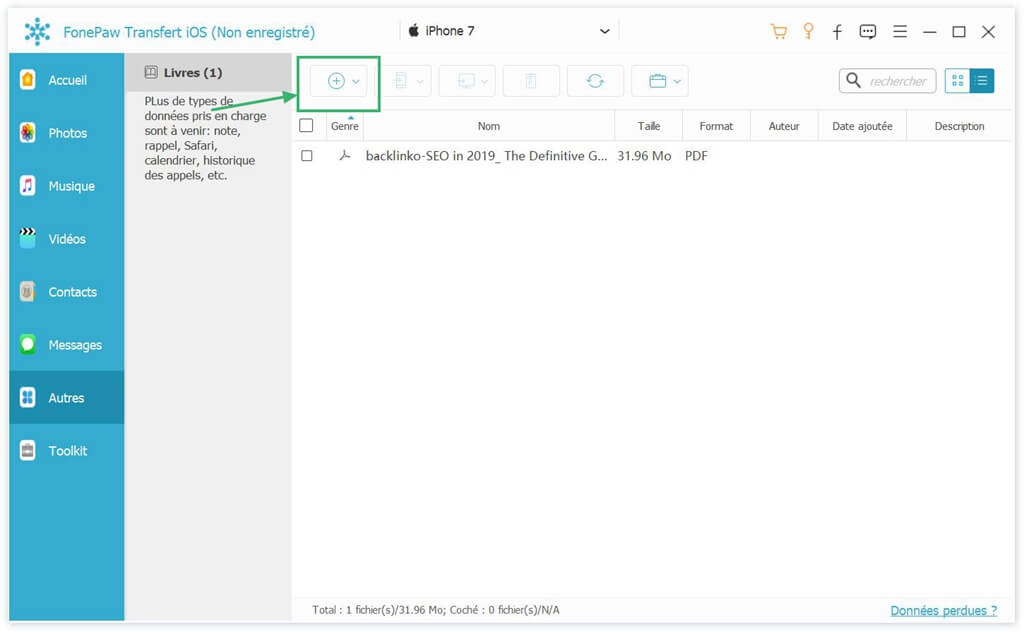This screenshot has width=1024, height=632.
Task: Sort by the Format column header
Action: pos(716,126)
